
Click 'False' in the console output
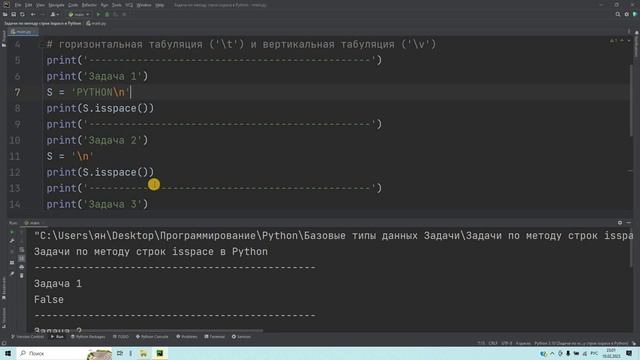49,300
